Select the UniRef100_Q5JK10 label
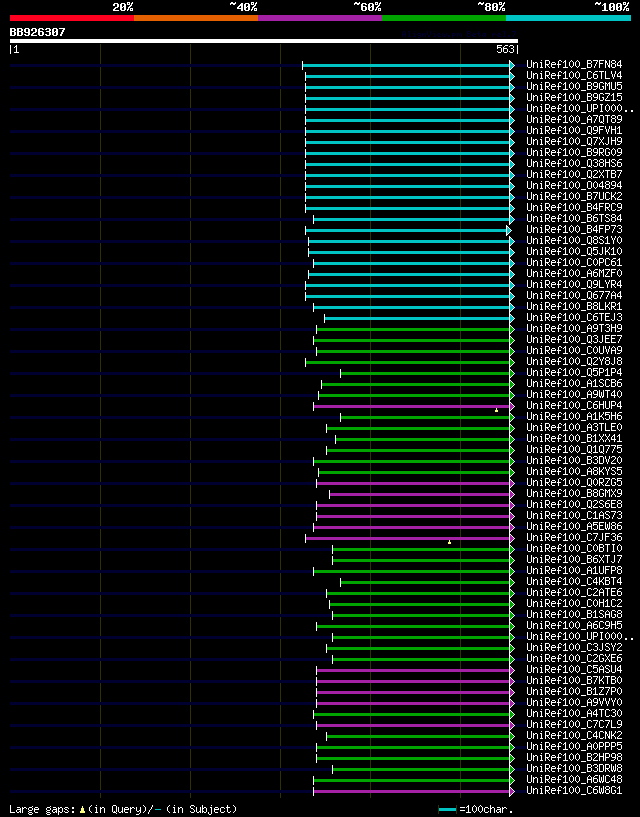Viewport: 640px width, 817px height. [x=574, y=251]
